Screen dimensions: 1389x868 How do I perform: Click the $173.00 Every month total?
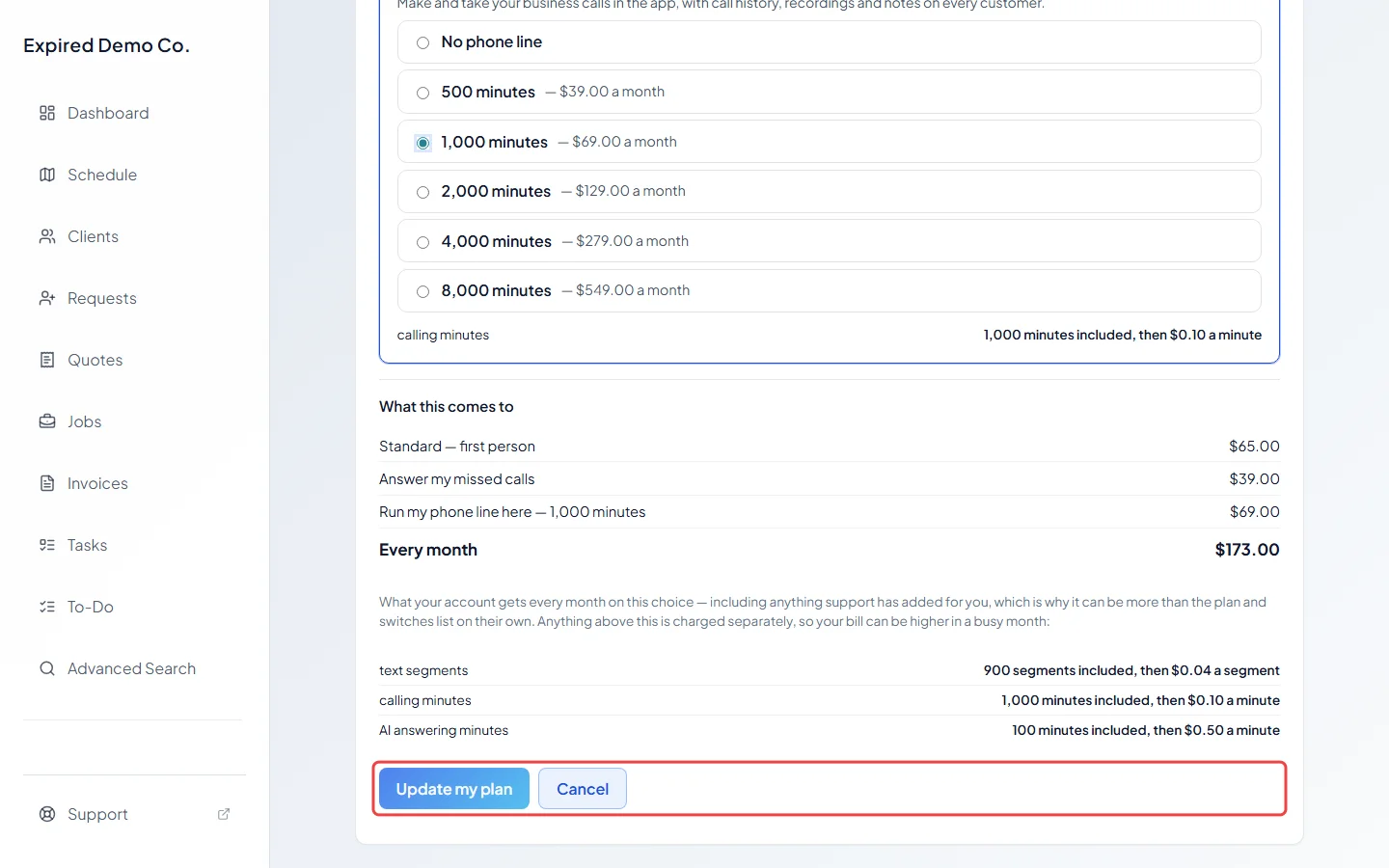[1247, 550]
